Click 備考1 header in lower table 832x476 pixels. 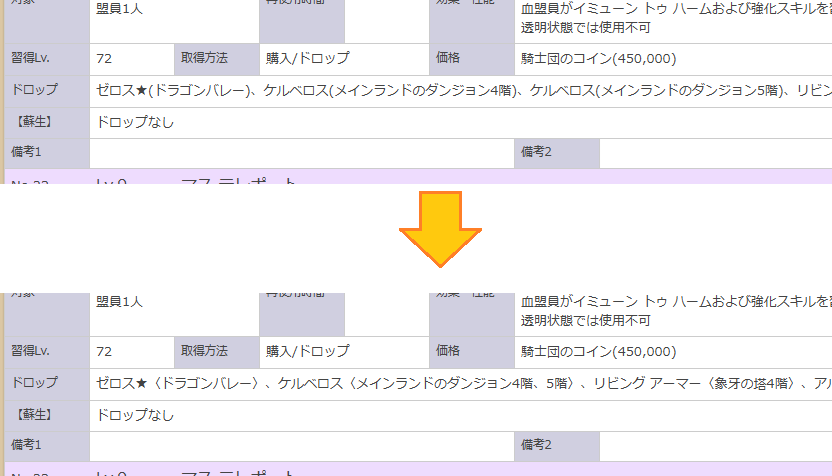coord(47,446)
